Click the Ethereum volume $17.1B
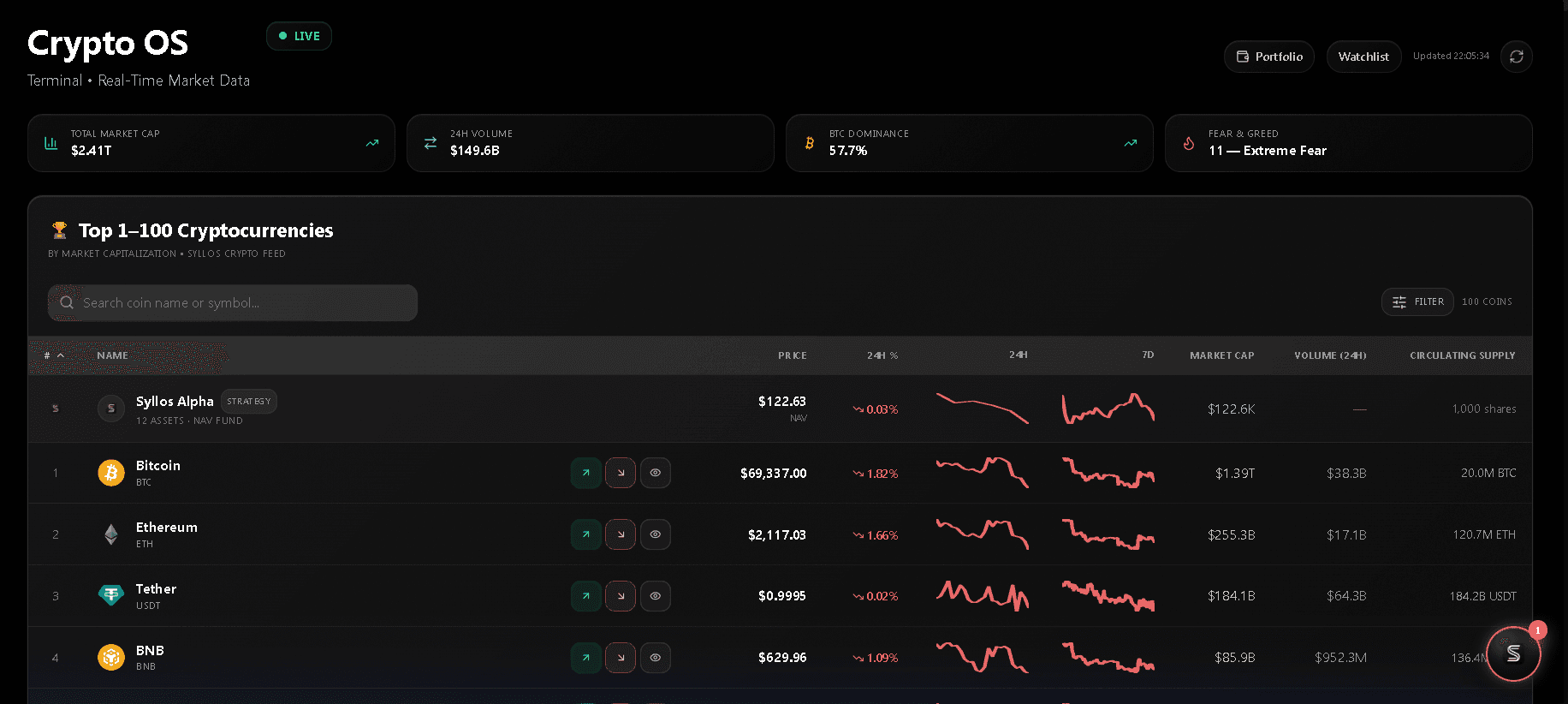Viewport: 1568px width, 704px height. point(1346,534)
